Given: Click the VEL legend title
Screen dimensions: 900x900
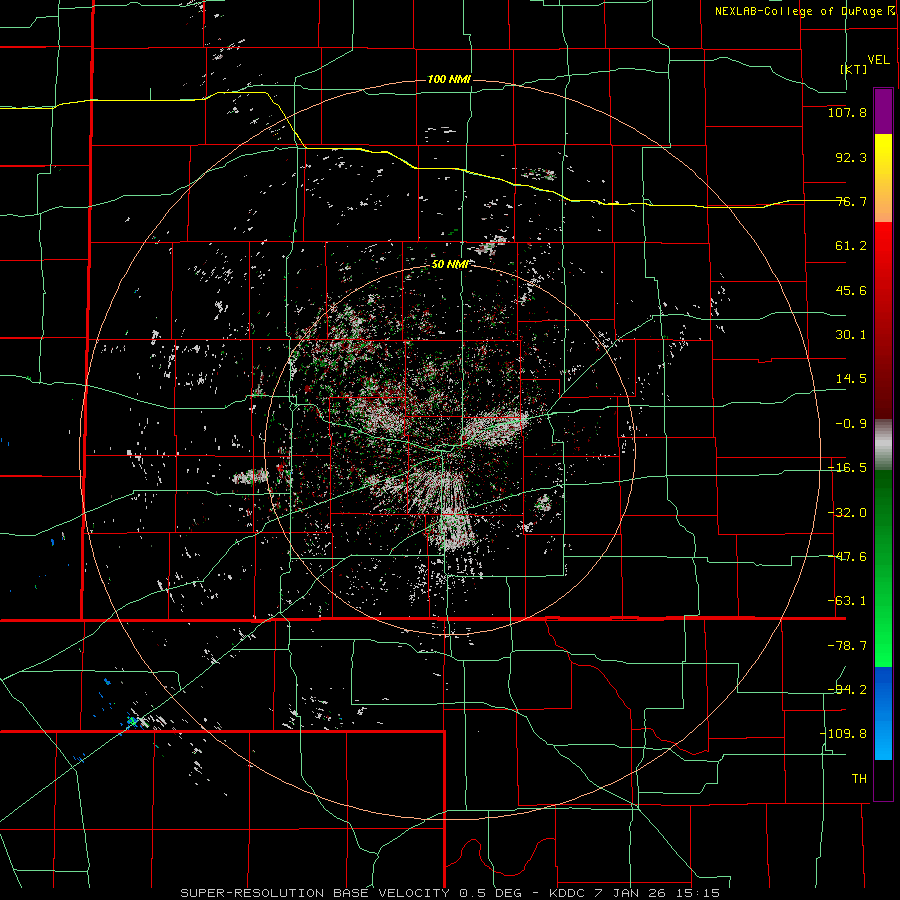Looking at the screenshot, I should [878, 60].
